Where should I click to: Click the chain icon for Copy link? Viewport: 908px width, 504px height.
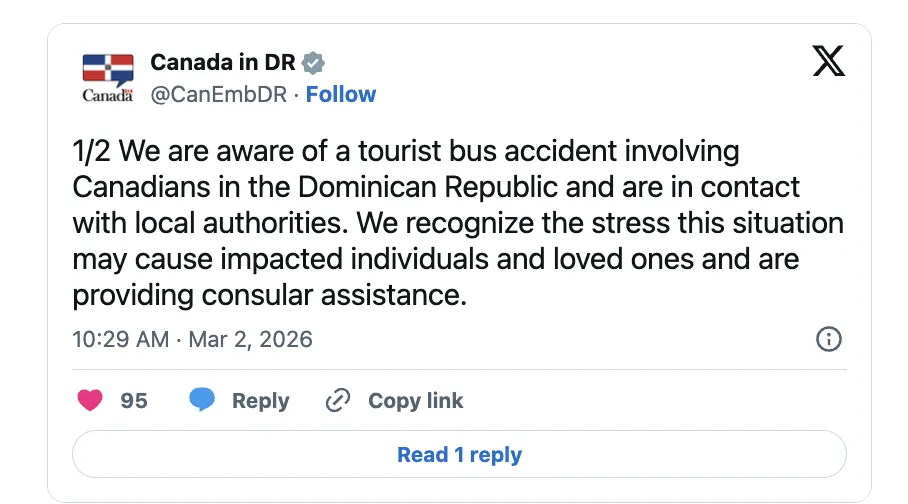pos(338,401)
